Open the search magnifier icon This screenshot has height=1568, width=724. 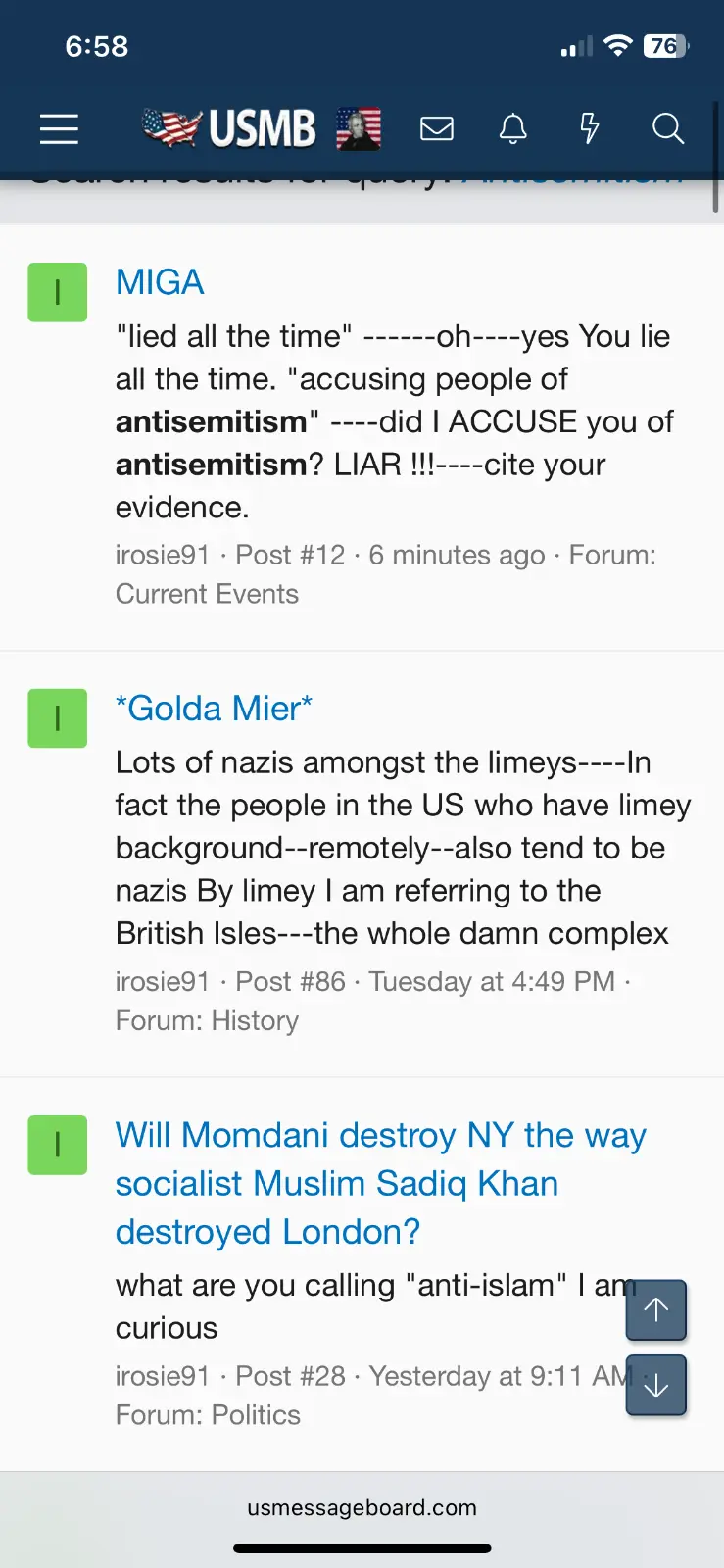pyautogui.click(x=667, y=128)
